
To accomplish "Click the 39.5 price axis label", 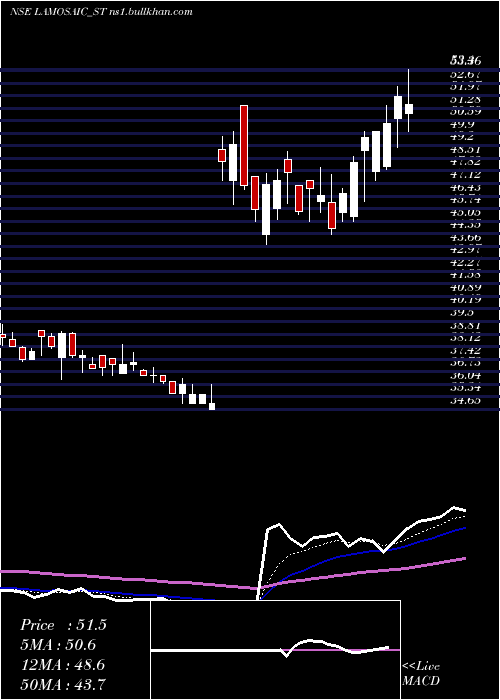I will pyautogui.click(x=463, y=312).
